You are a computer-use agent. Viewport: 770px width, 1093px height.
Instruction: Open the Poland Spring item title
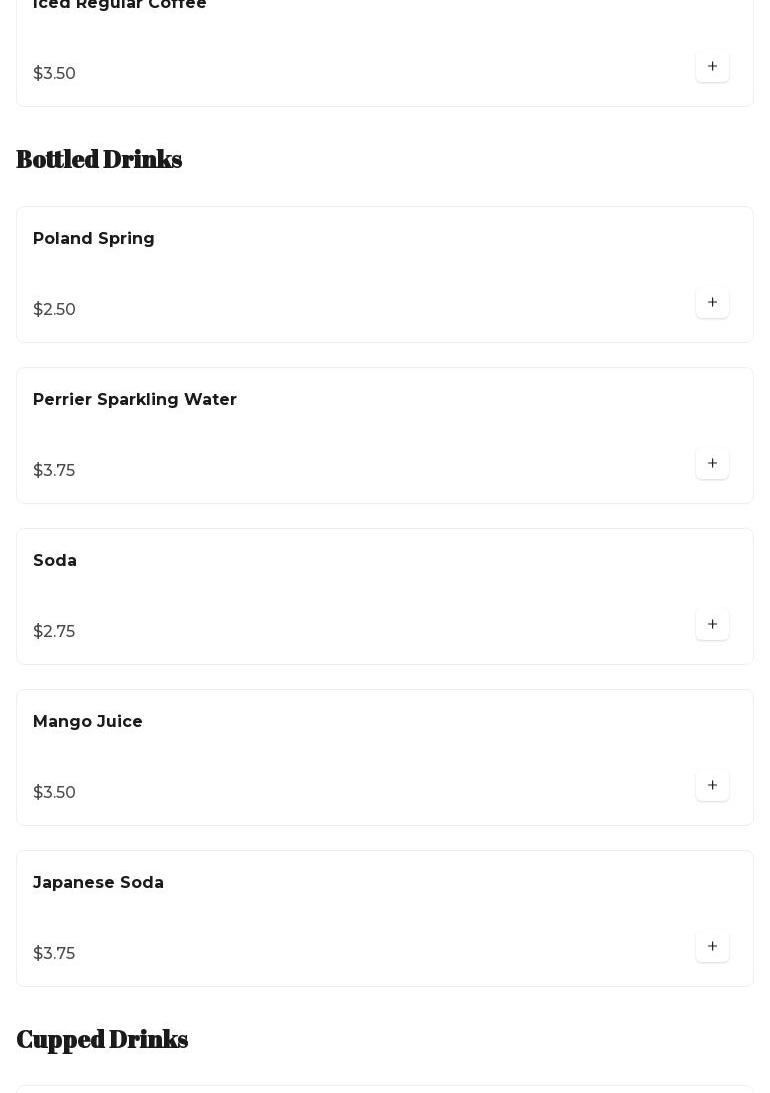[x=94, y=239]
